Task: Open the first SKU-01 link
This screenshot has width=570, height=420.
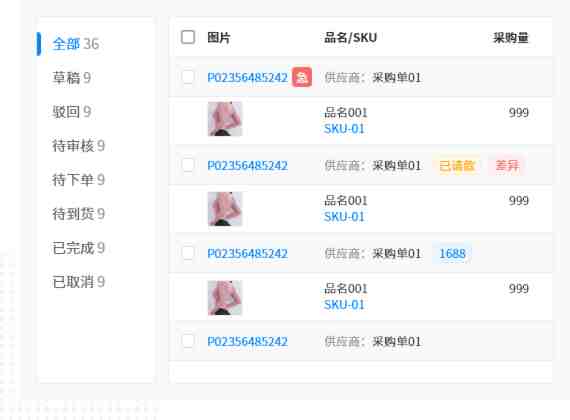Action: click(344, 129)
